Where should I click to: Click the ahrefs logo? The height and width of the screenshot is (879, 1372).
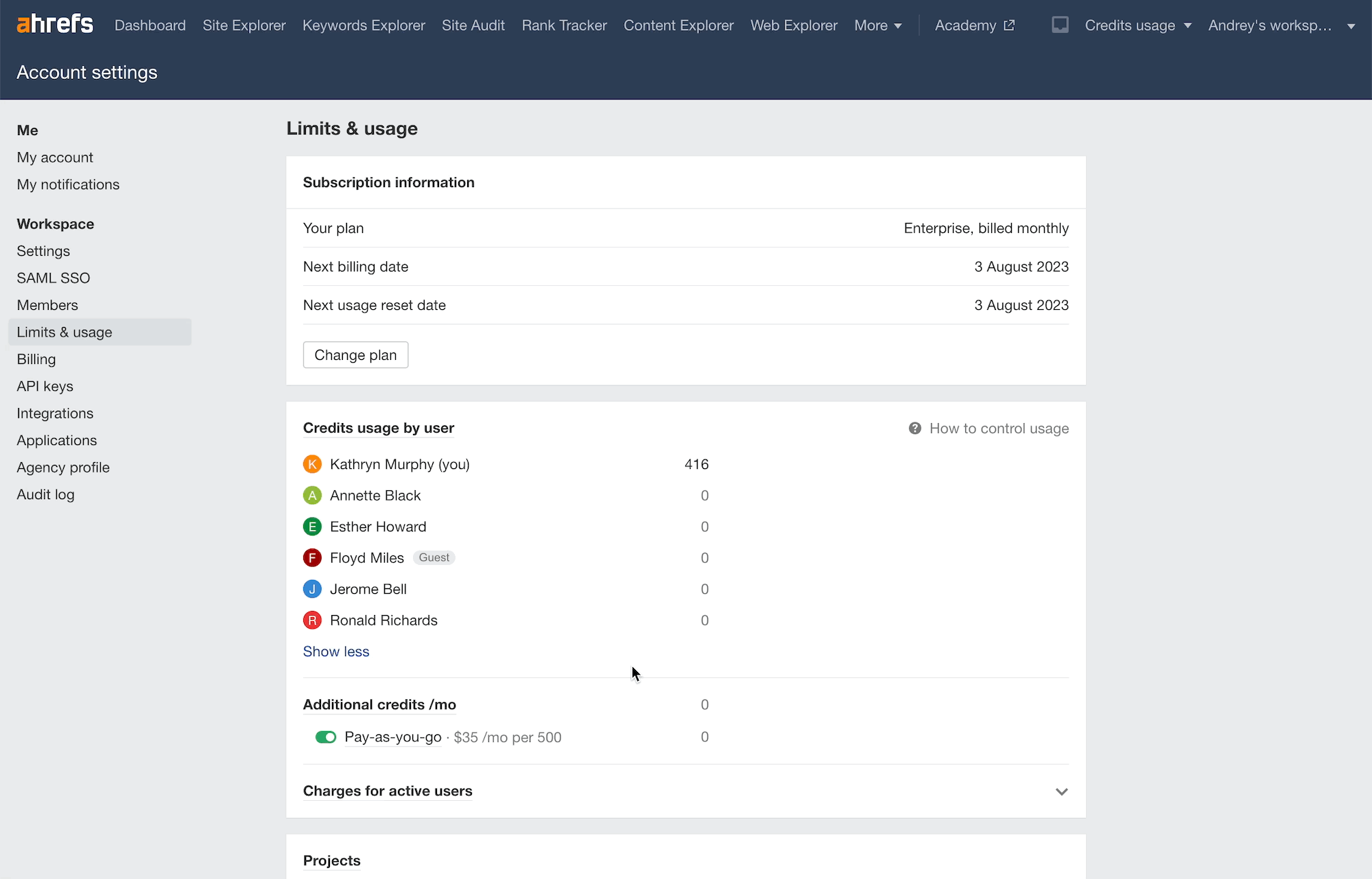[x=55, y=24]
